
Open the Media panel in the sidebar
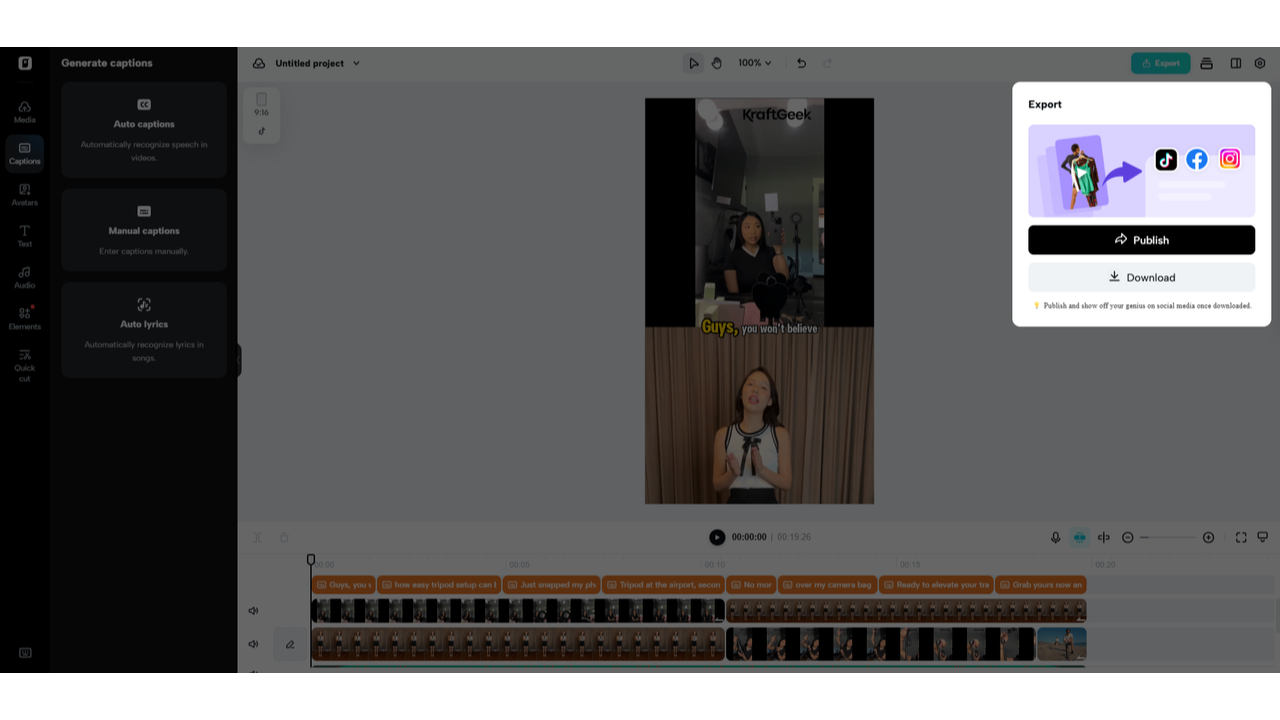pos(24,108)
